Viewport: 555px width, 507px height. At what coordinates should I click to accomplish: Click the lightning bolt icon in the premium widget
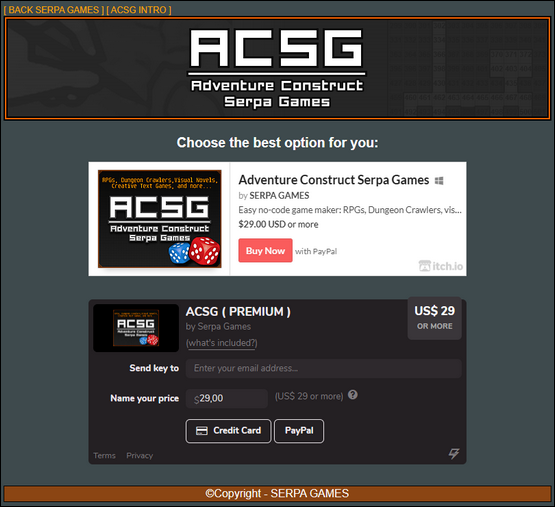(x=454, y=453)
